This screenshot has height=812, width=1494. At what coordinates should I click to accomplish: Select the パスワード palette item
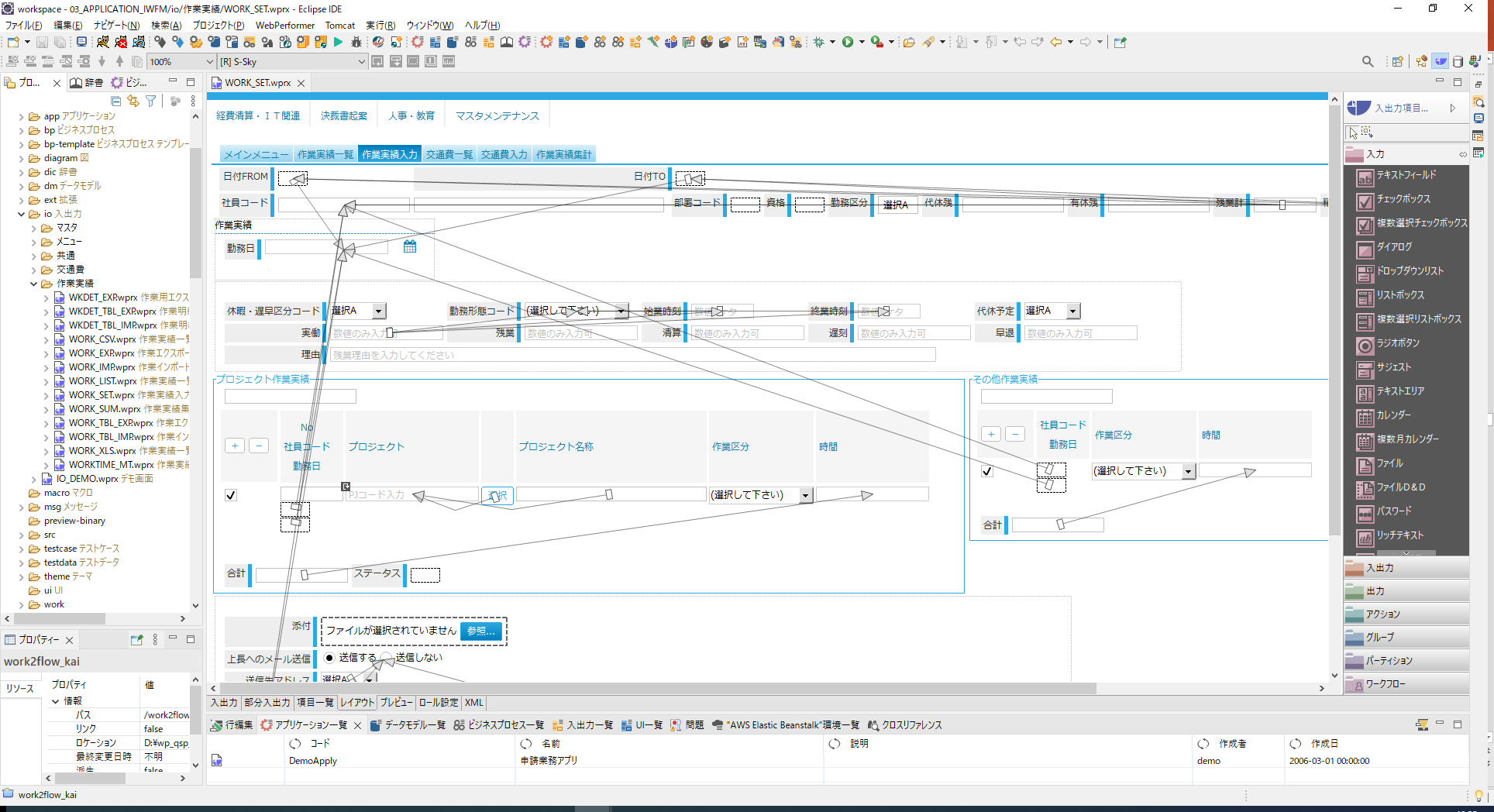pyautogui.click(x=1393, y=511)
